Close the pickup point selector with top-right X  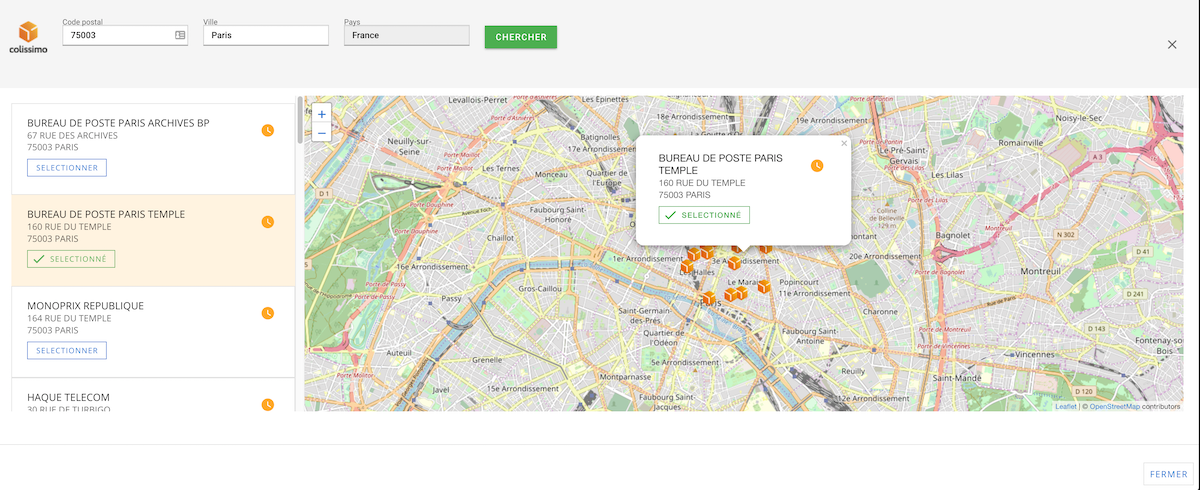1172,44
